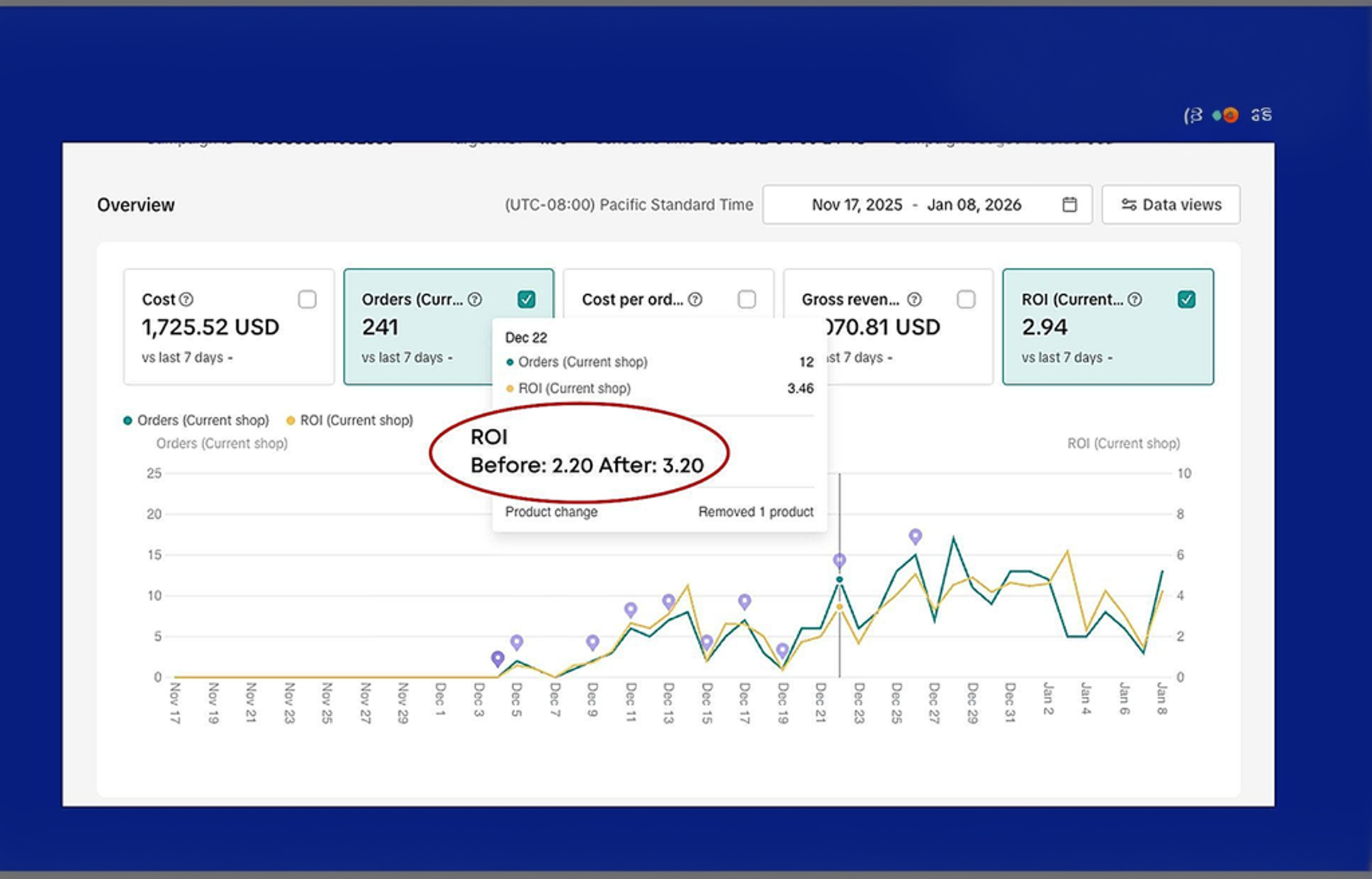Open the Nov 17, 2025 start date picker

click(x=857, y=205)
